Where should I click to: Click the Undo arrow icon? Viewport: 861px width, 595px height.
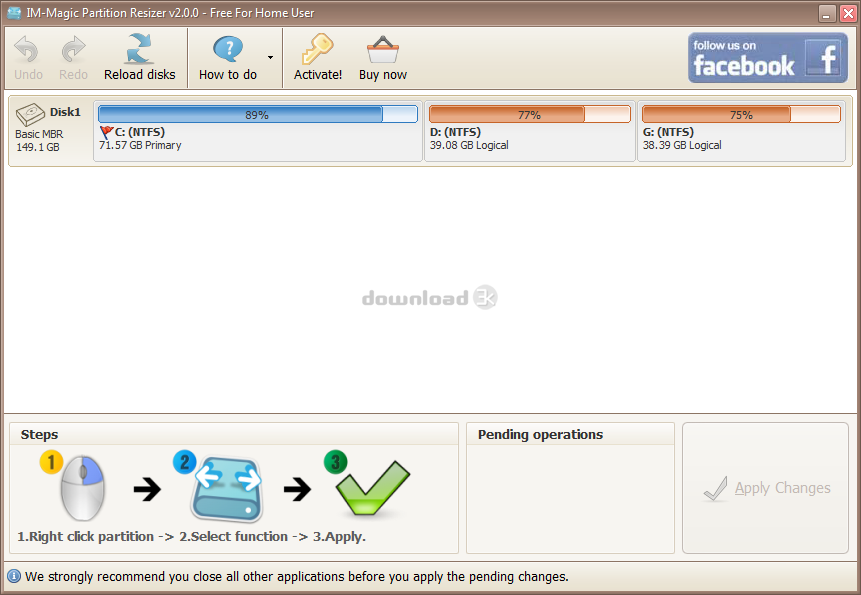26,49
